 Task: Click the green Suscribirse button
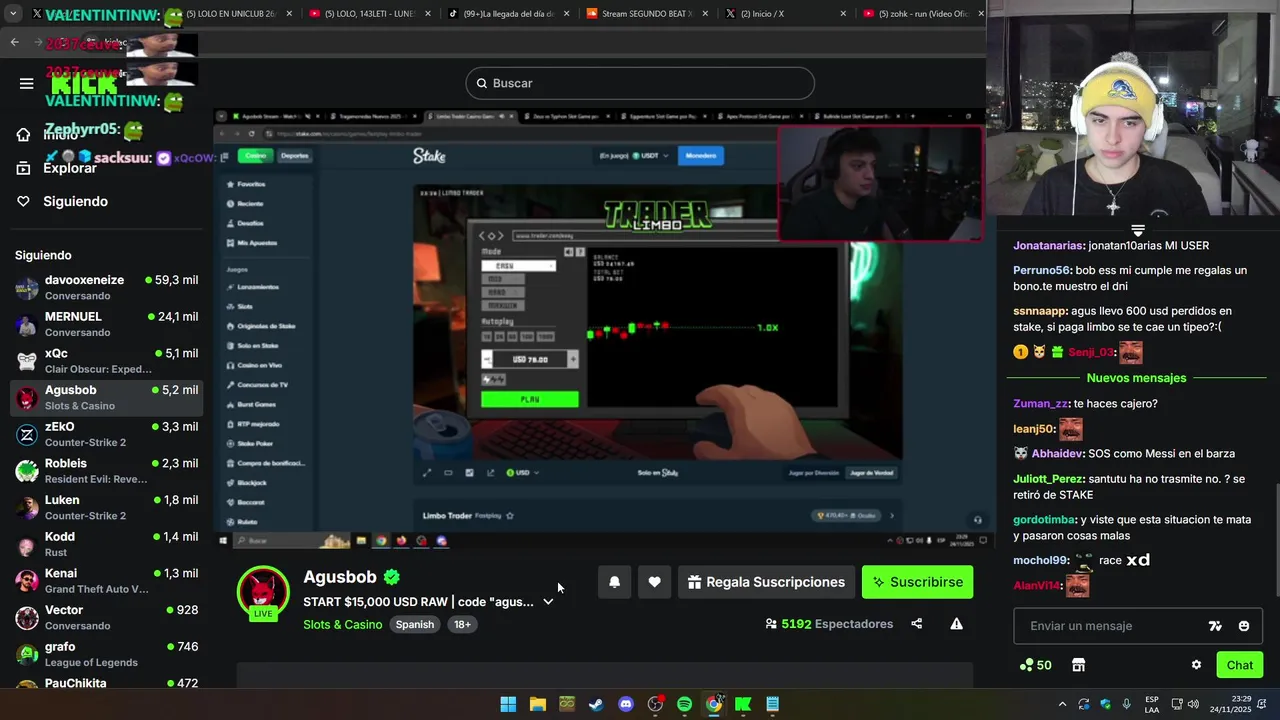917,582
